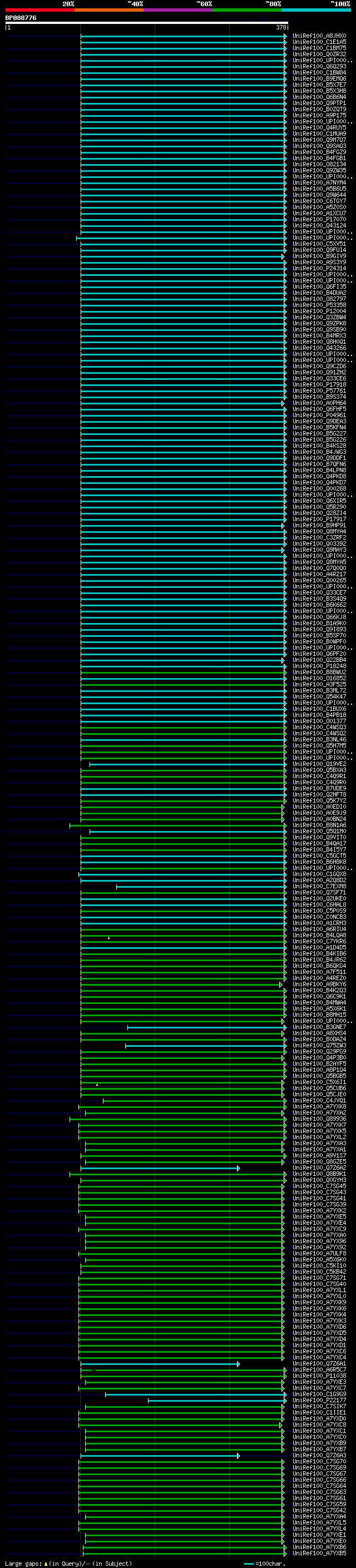Select hit label UniRef100_Q4RUY5
The height and width of the screenshot is (1568, 356).
[319, 128]
